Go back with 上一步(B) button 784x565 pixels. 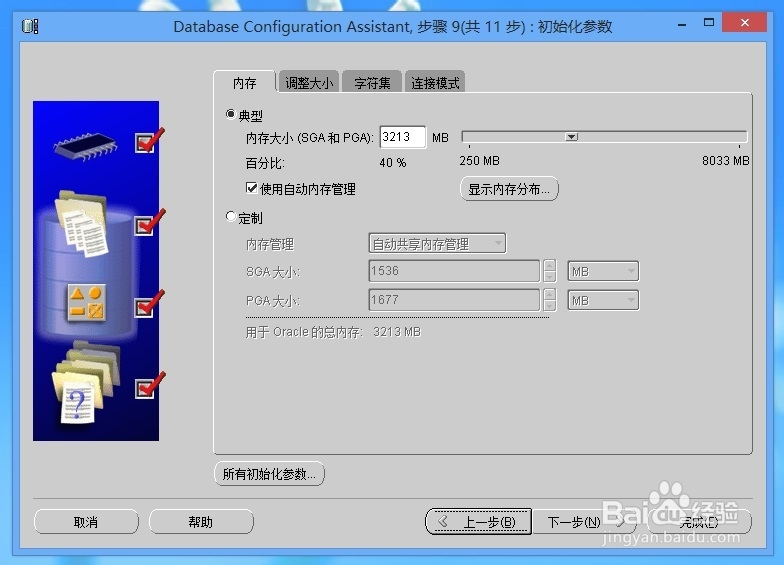(478, 522)
